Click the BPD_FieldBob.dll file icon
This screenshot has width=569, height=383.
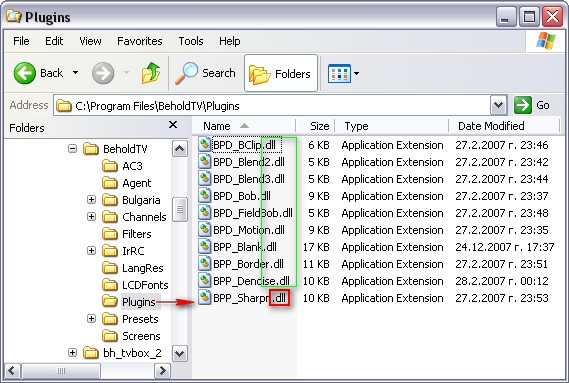(205, 213)
